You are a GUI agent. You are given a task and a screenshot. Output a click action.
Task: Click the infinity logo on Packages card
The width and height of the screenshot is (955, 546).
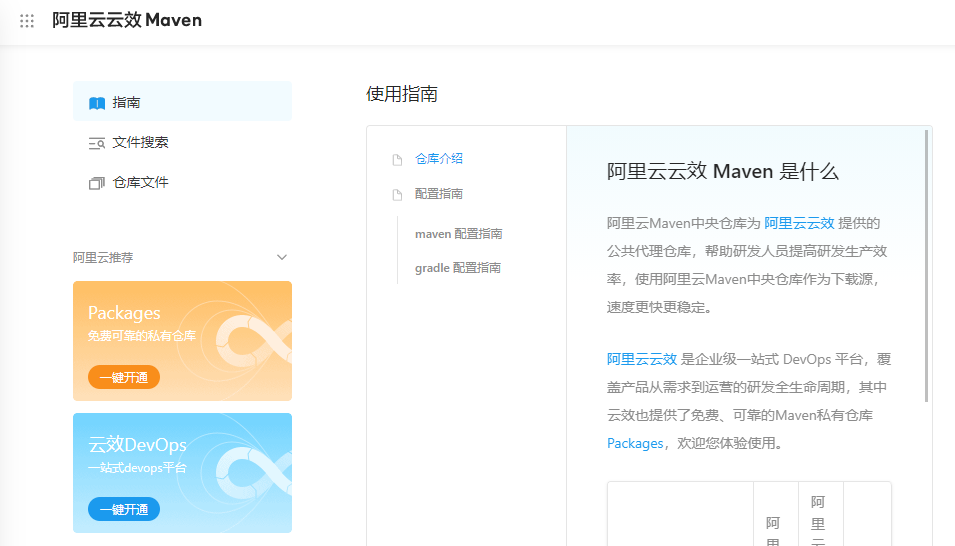252,341
